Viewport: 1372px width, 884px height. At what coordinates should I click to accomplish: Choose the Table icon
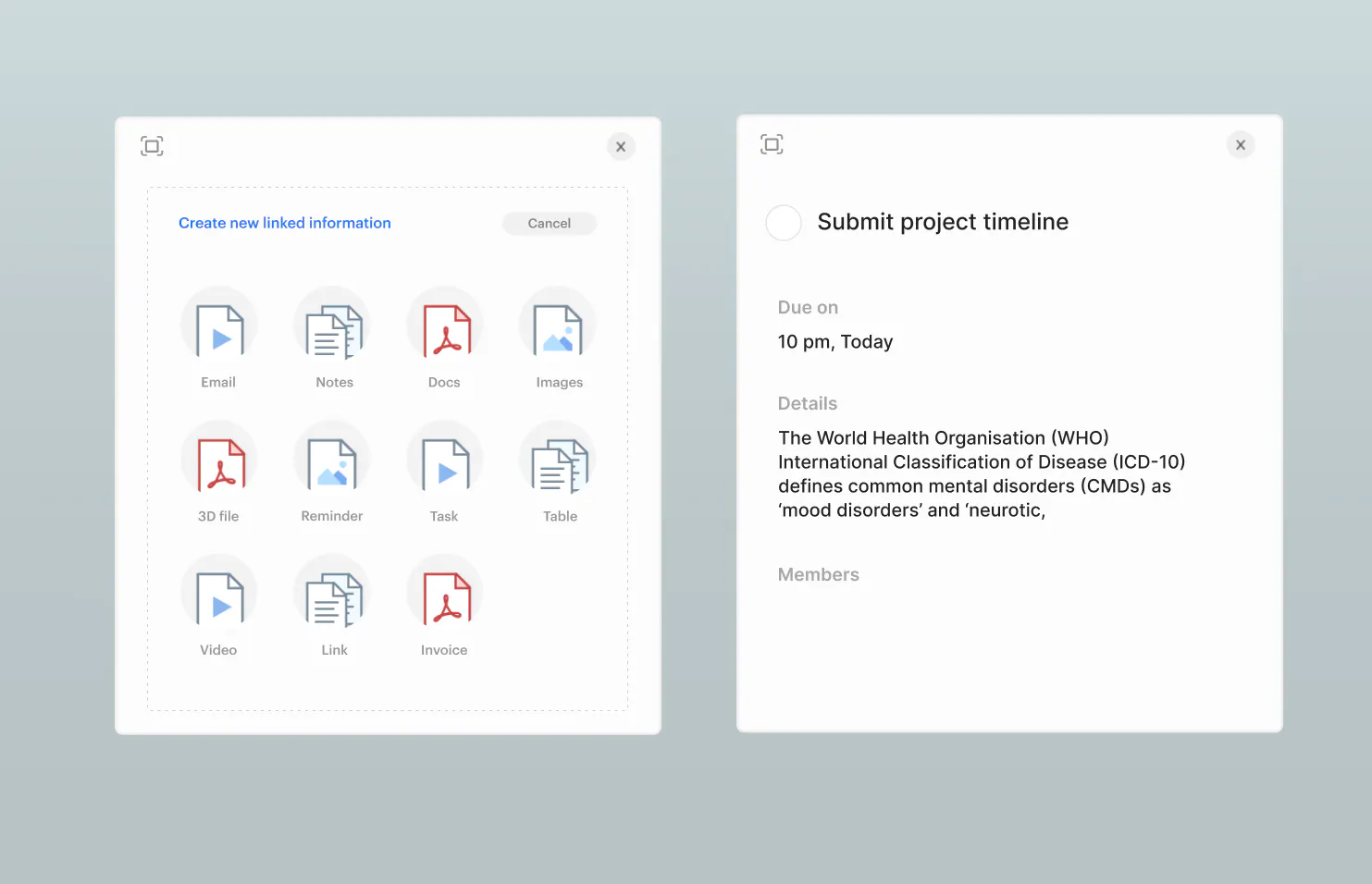point(558,459)
